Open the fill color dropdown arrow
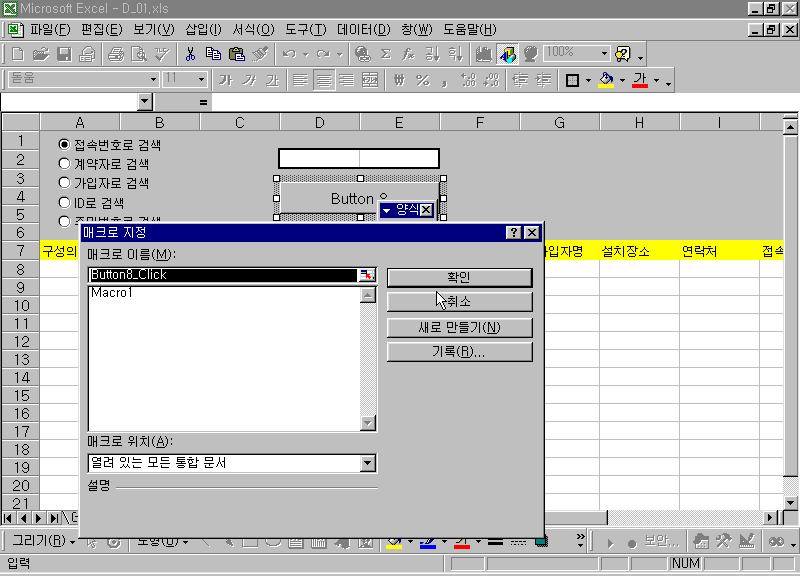The width and height of the screenshot is (800, 576). [622, 81]
